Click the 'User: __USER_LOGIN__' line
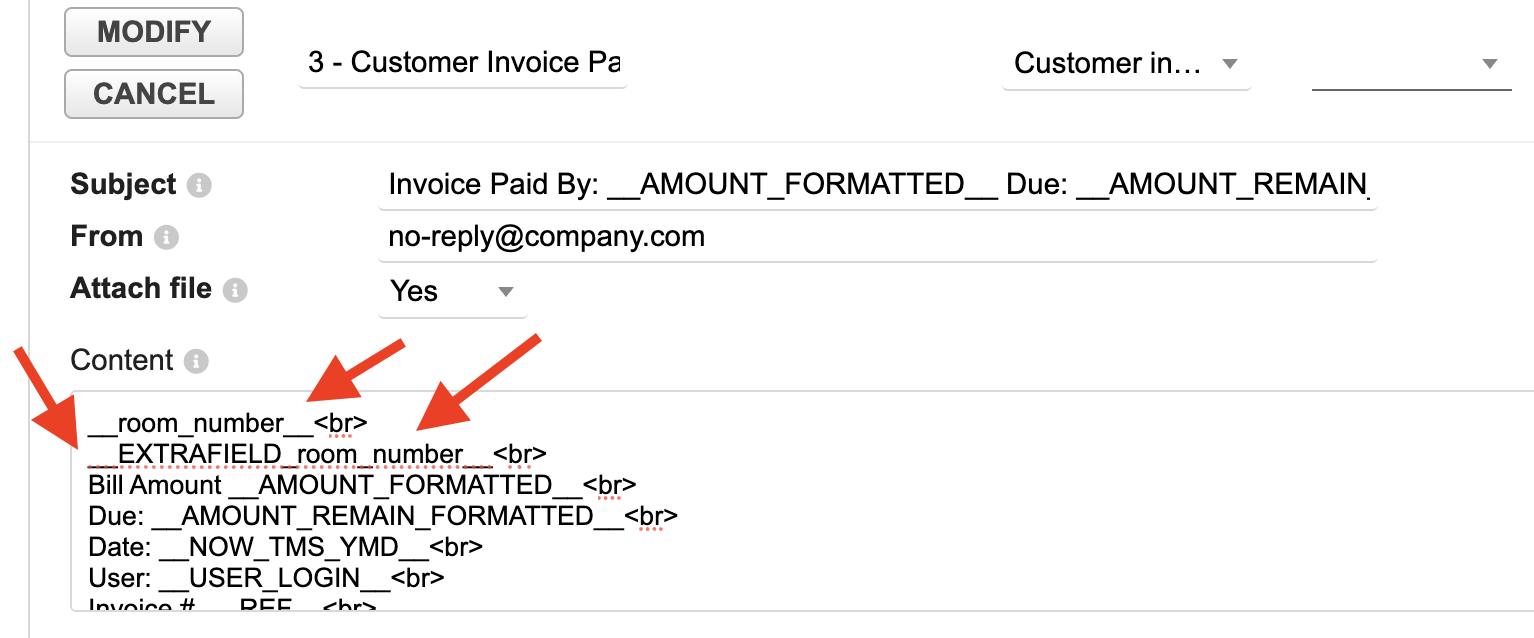The height and width of the screenshot is (638, 1534). pyautogui.click(x=266, y=578)
